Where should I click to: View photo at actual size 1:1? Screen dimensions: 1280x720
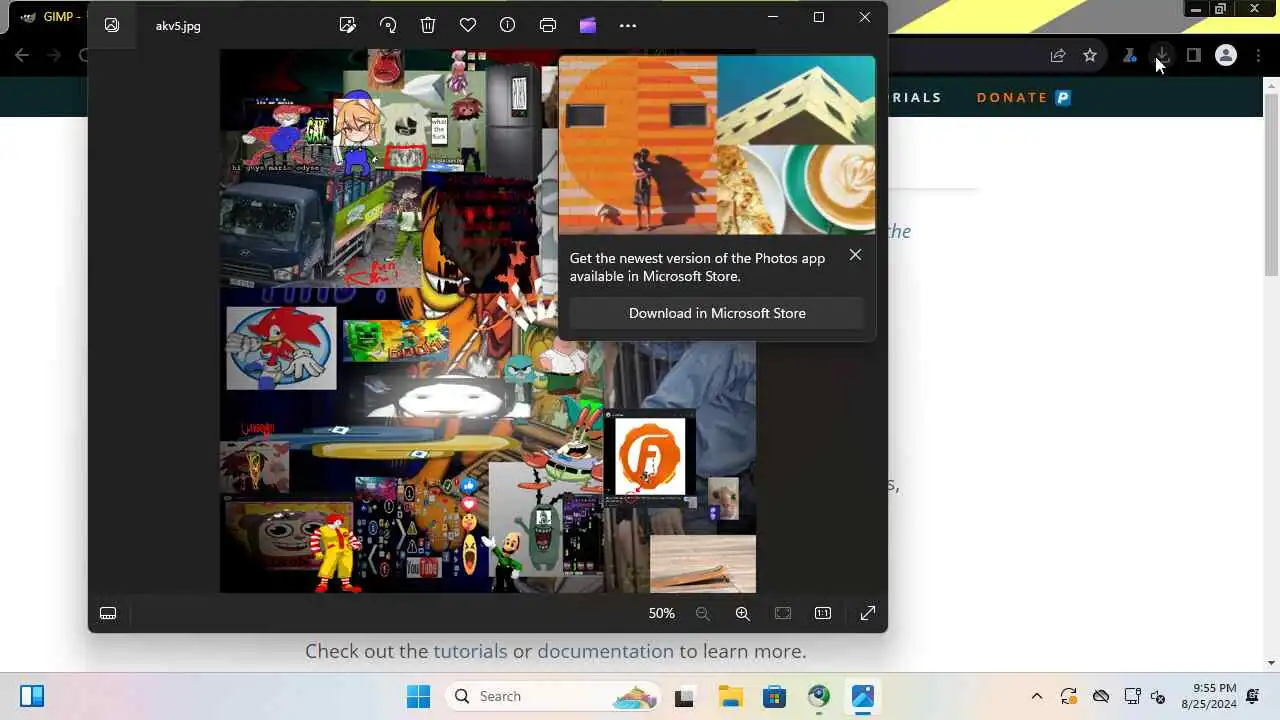[823, 613]
